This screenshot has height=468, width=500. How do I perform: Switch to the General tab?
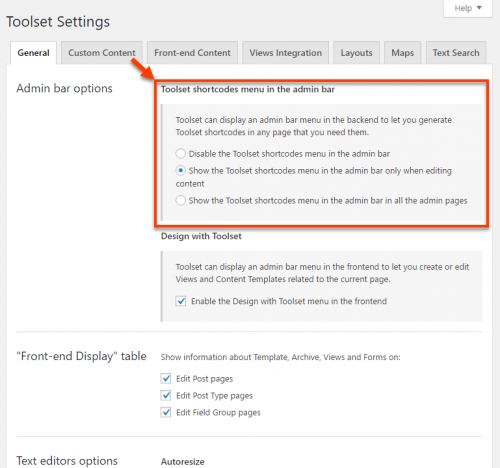point(33,53)
